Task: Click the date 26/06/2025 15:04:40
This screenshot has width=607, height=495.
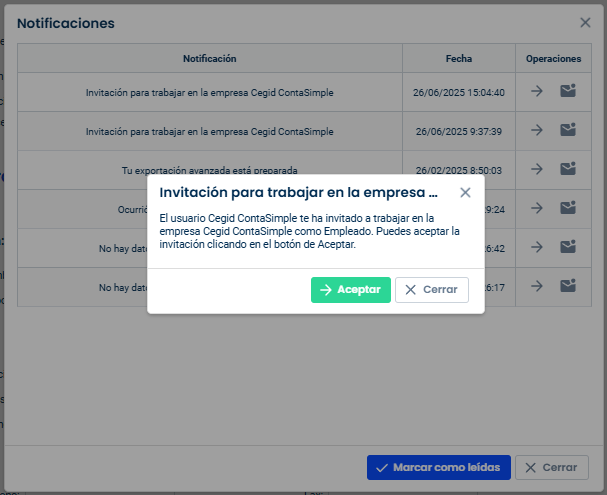Action: [x=459, y=93]
